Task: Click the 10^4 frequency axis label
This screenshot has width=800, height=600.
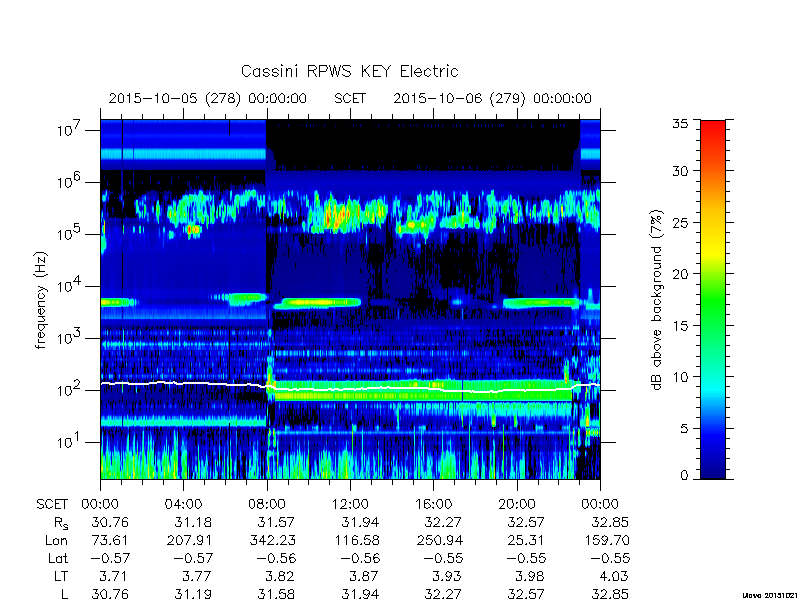Action: click(x=68, y=285)
